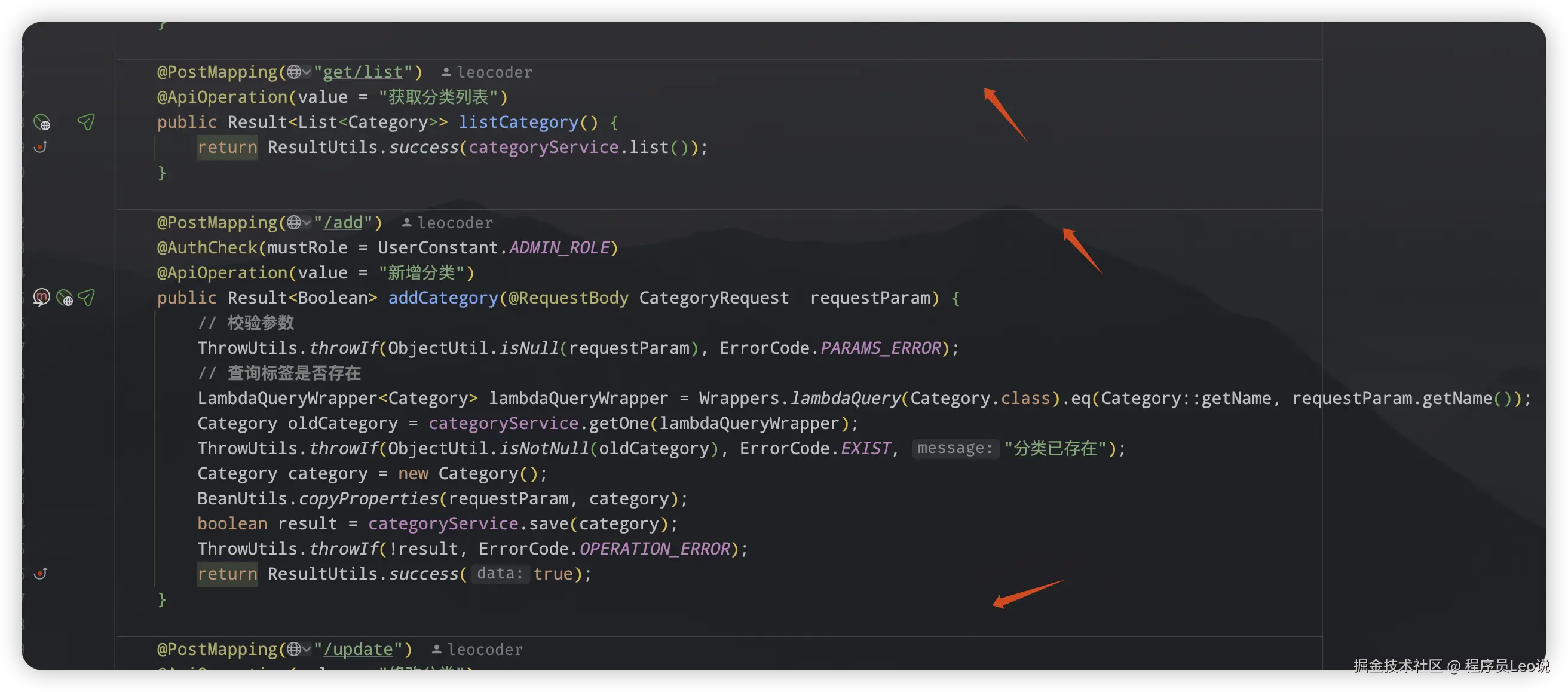Click the listCategory method name
The width and height of the screenshot is (1568, 692).
(x=518, y=122)
